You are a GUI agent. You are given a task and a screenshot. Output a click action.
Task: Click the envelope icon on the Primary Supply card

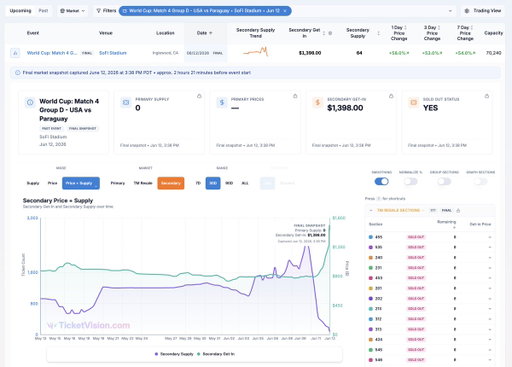[x=126, y=103]
